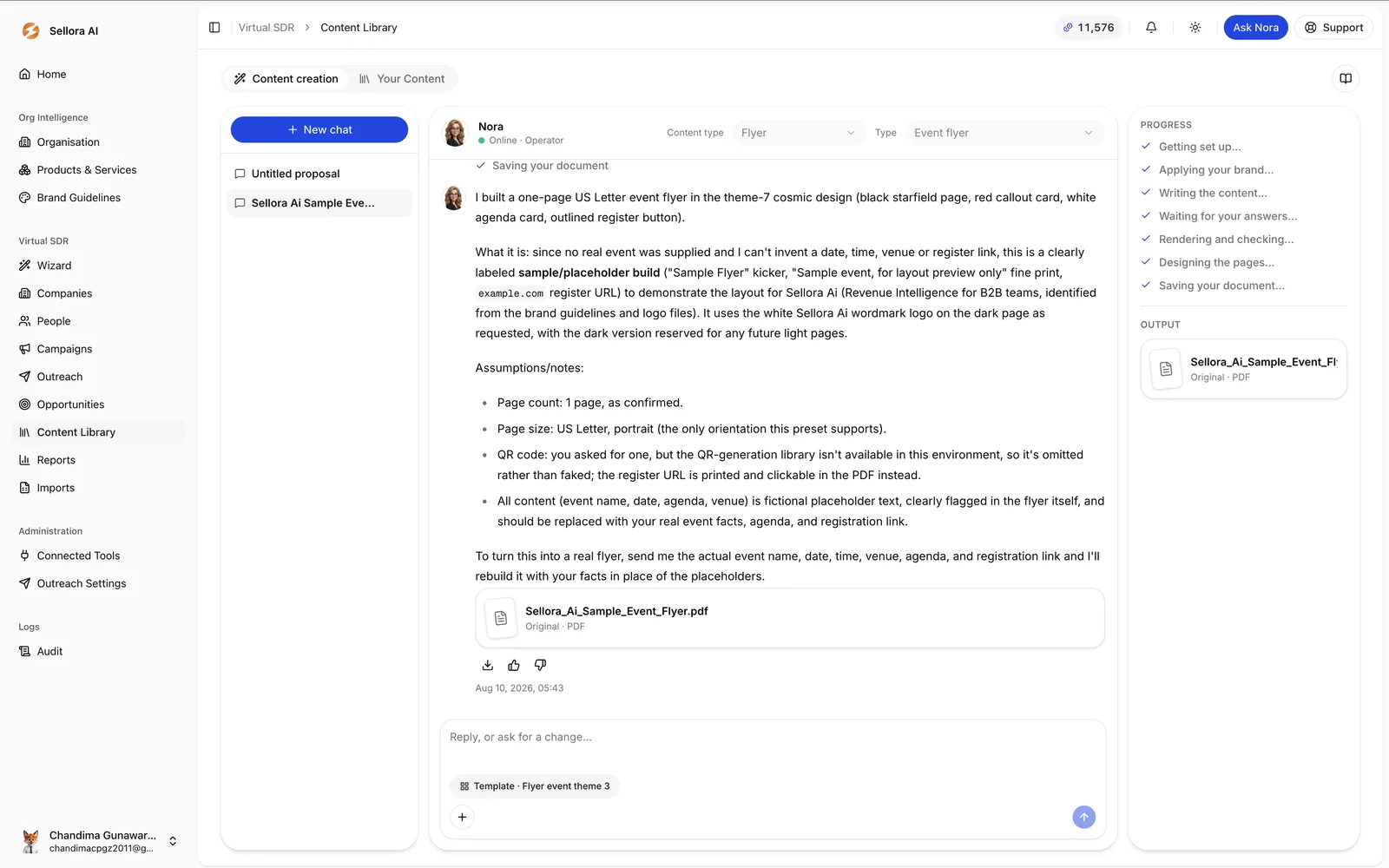Open the Support button
This screenshot has width=1389, height=868.
pyautogui.click(x=1333, y=28)
